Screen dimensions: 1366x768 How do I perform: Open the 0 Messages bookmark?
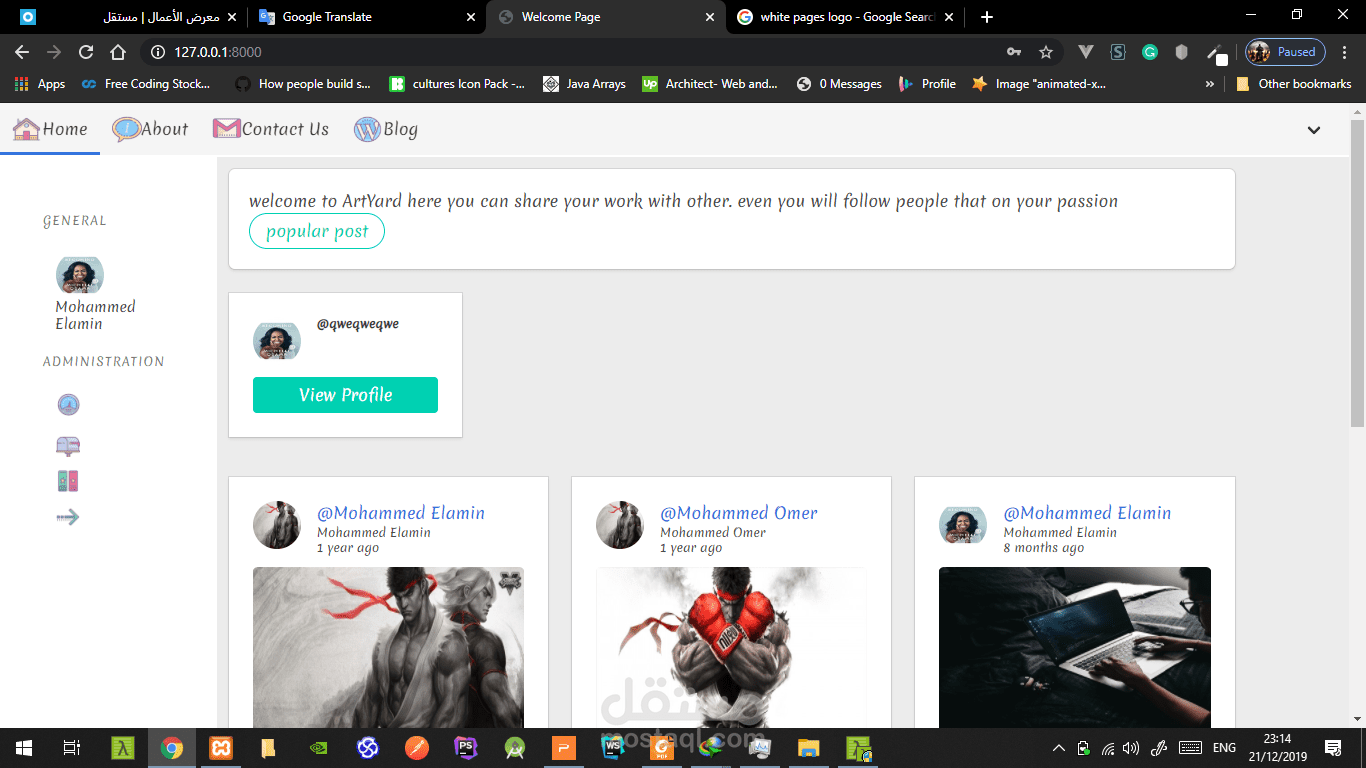click(x=839, y=84)
